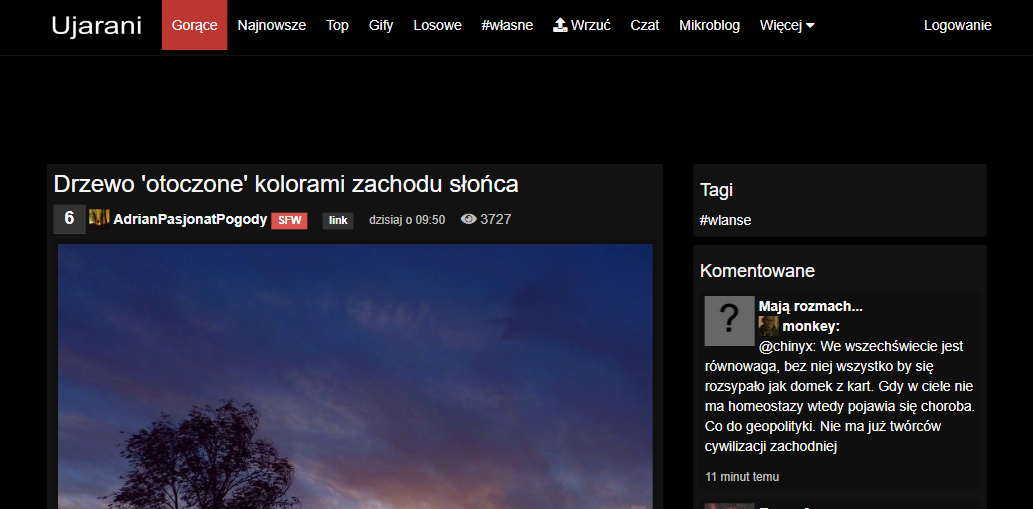Open the Gify section

[381, 25]
